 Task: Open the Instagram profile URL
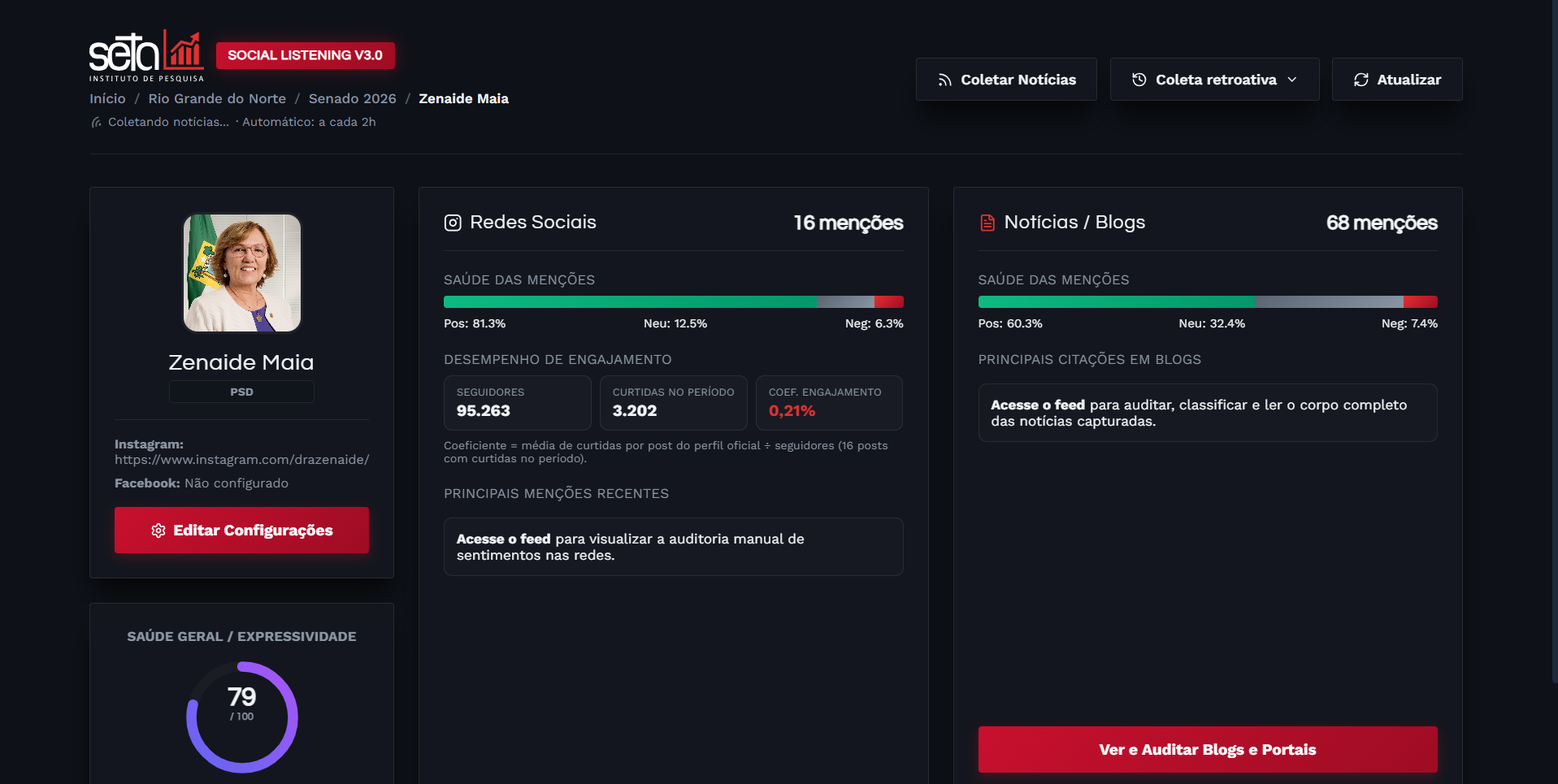point(242,460)
